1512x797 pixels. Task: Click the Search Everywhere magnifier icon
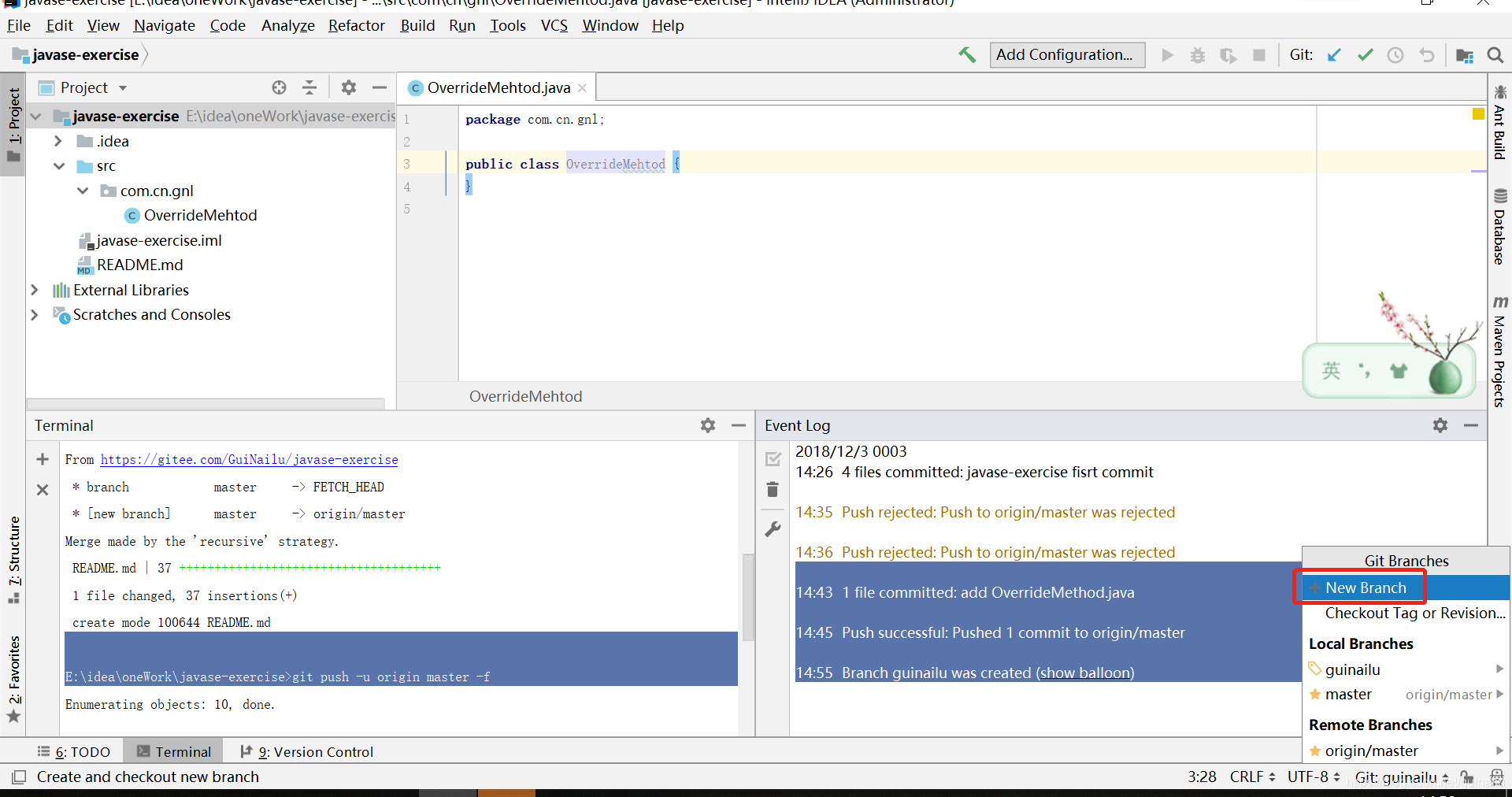click(1495, 55)
